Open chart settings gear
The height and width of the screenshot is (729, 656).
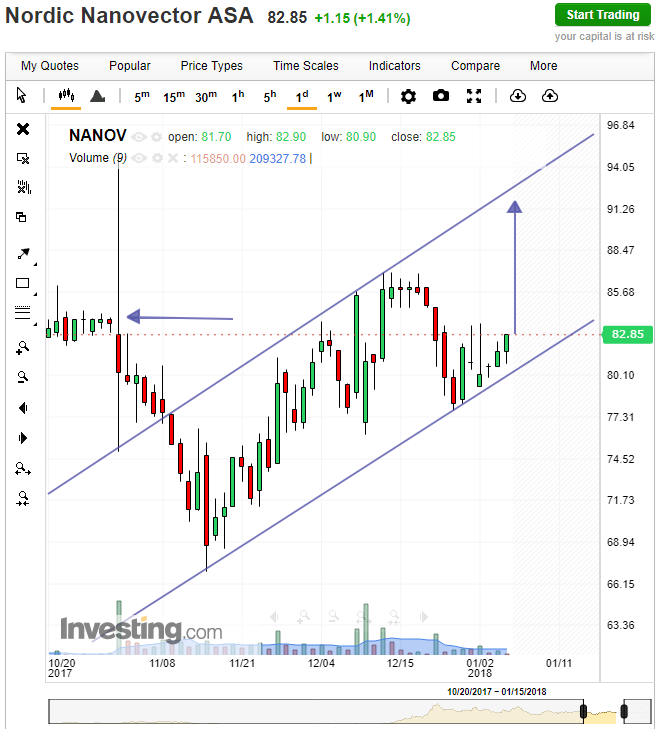click(408, 97)
